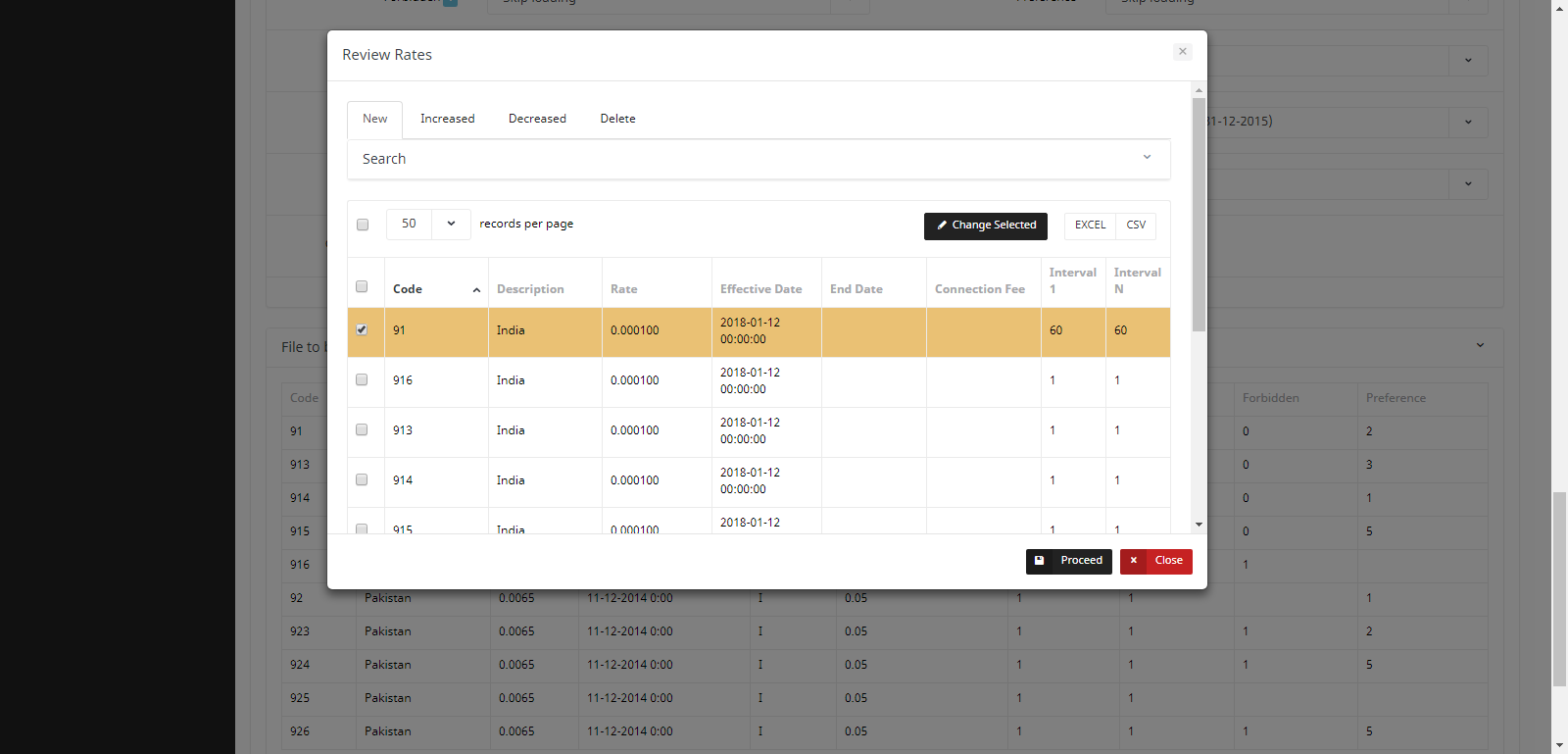The height and width of the screenshot is (754, 1568).
Task: Switch to the New tab
Action: [374, 119]
